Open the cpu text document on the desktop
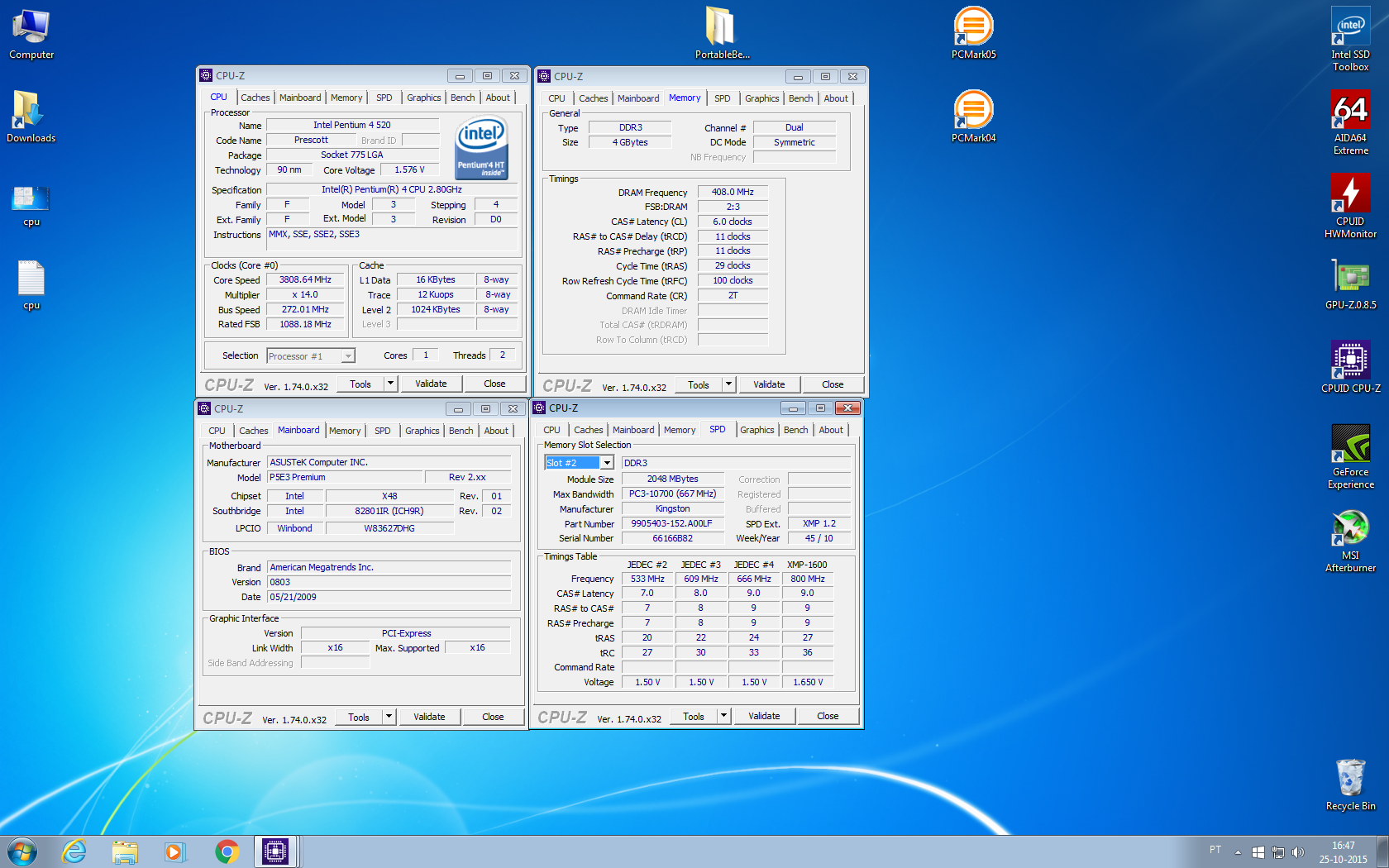Viewport: 1389px width, 868px height. click(x=31, y=286)
